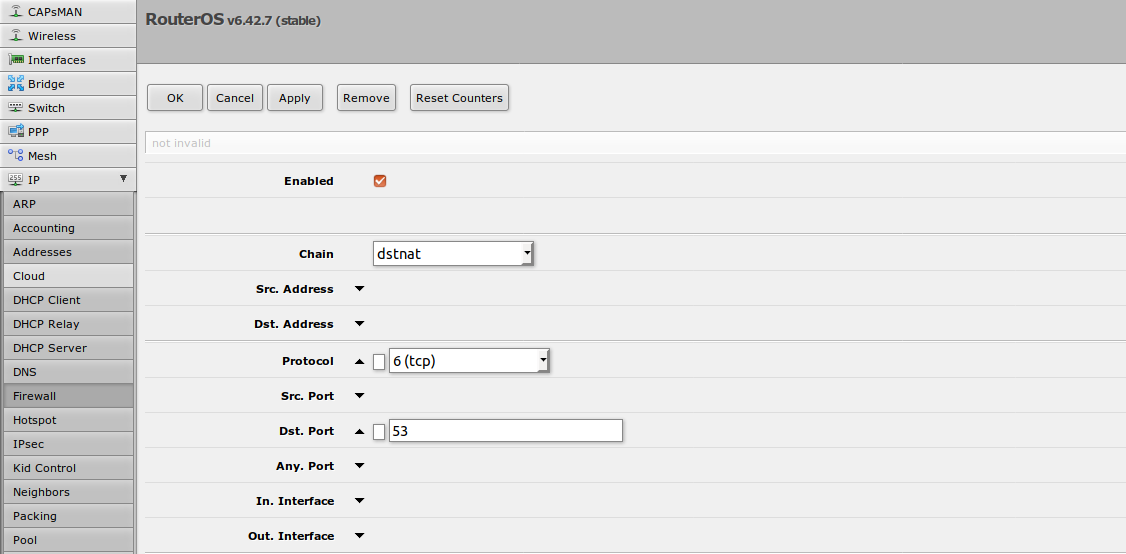Open Kid Control page
This screenshot has height=554, width=1126.
[x=68, y=468]
